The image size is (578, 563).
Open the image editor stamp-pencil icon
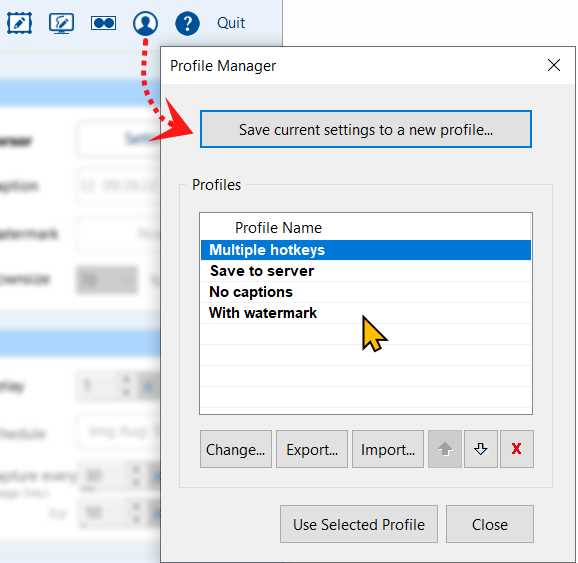click(x=20, y=23)
